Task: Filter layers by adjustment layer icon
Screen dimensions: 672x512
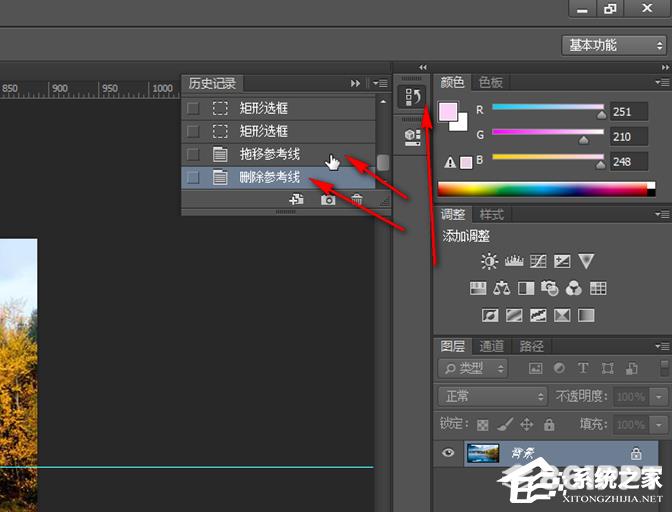Action: click(x=559, y=368)
